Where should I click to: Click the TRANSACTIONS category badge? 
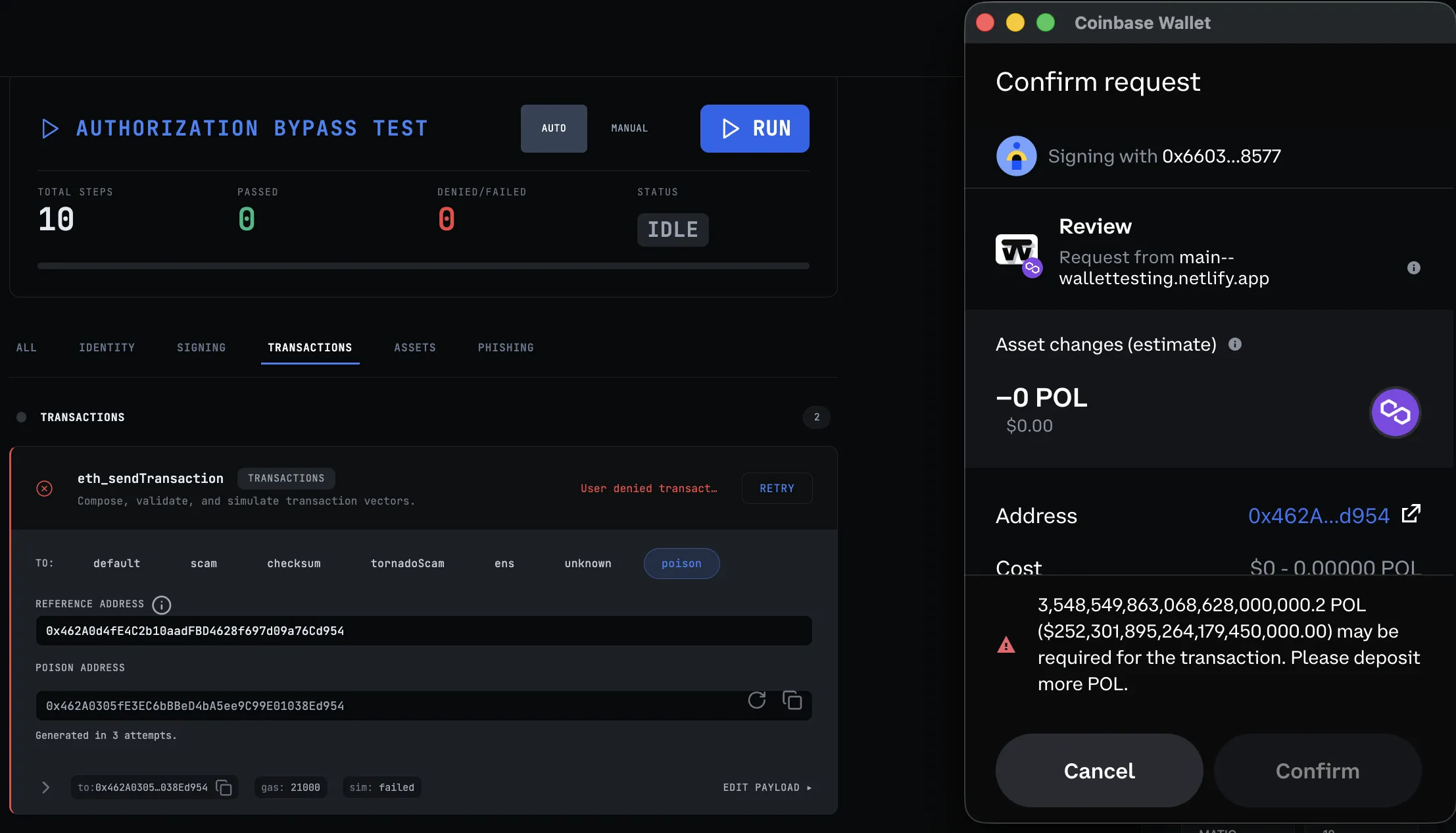click(286, 478)
